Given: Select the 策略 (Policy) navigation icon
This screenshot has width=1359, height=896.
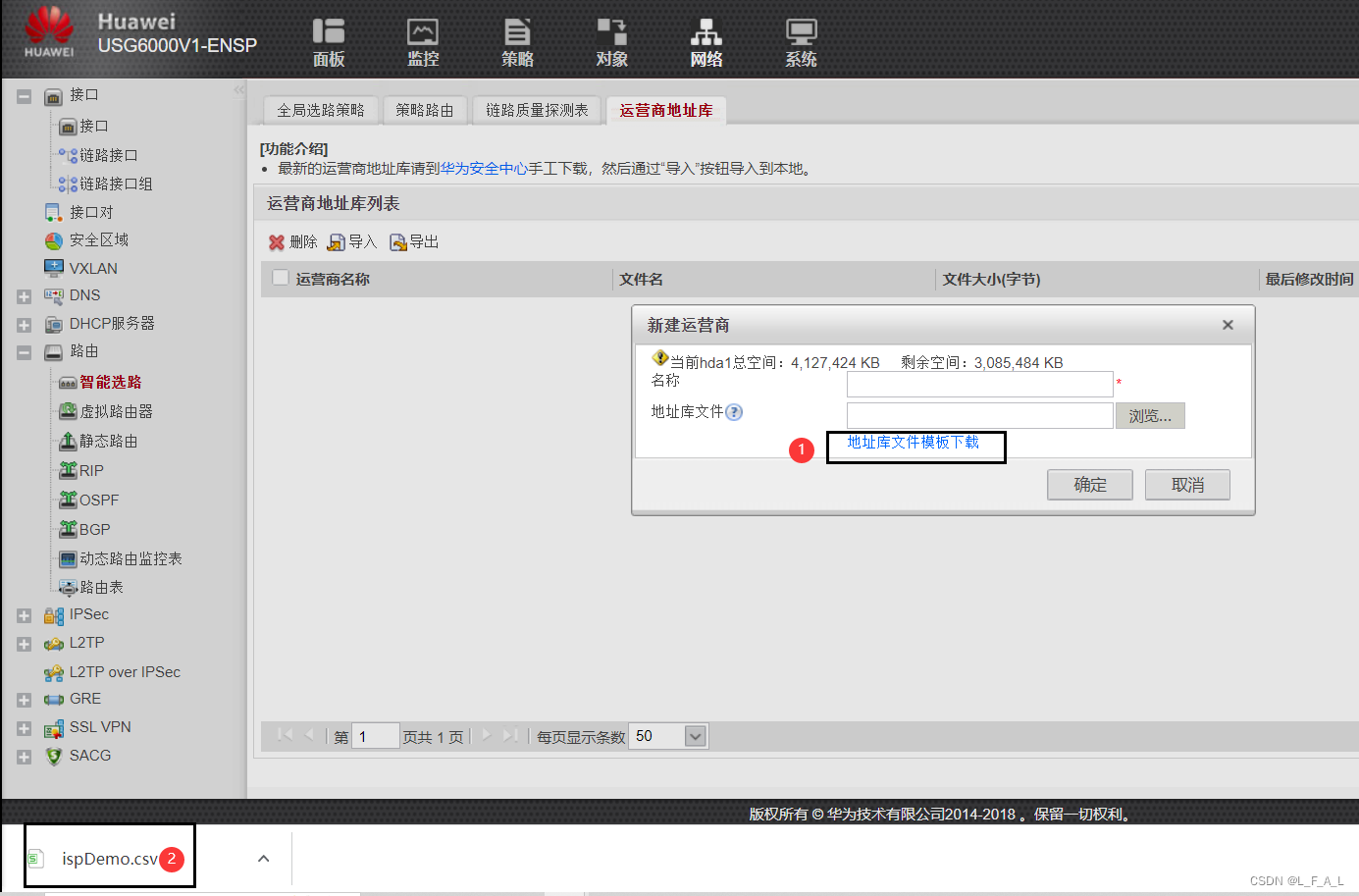Looking at the screenshot, I should click(517, 41).
